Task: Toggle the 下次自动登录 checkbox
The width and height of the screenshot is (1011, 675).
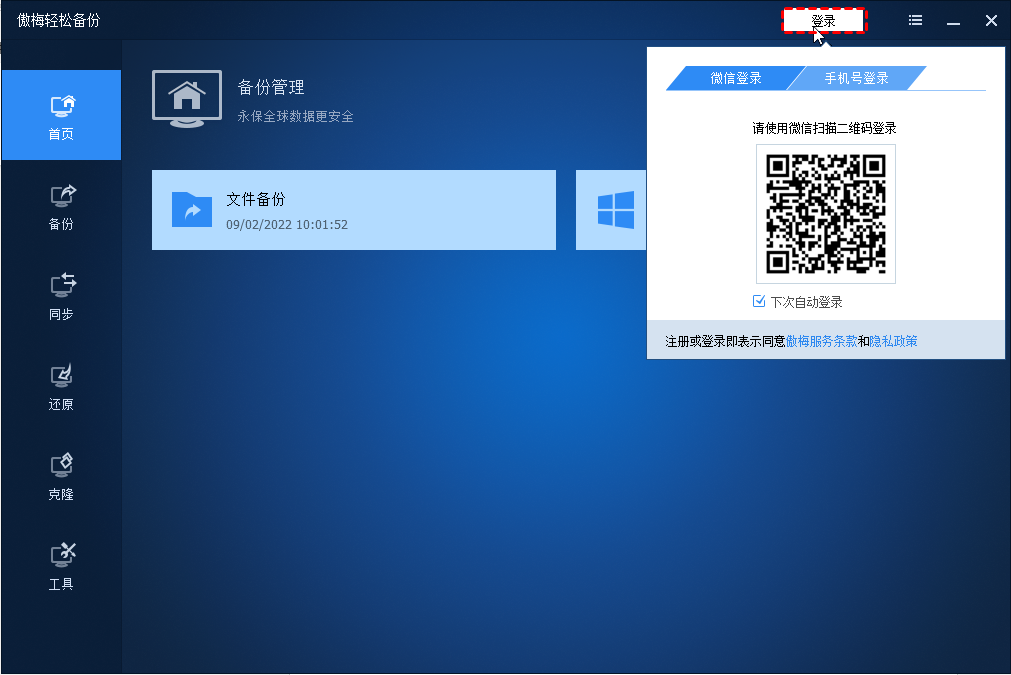Action: 759,301
